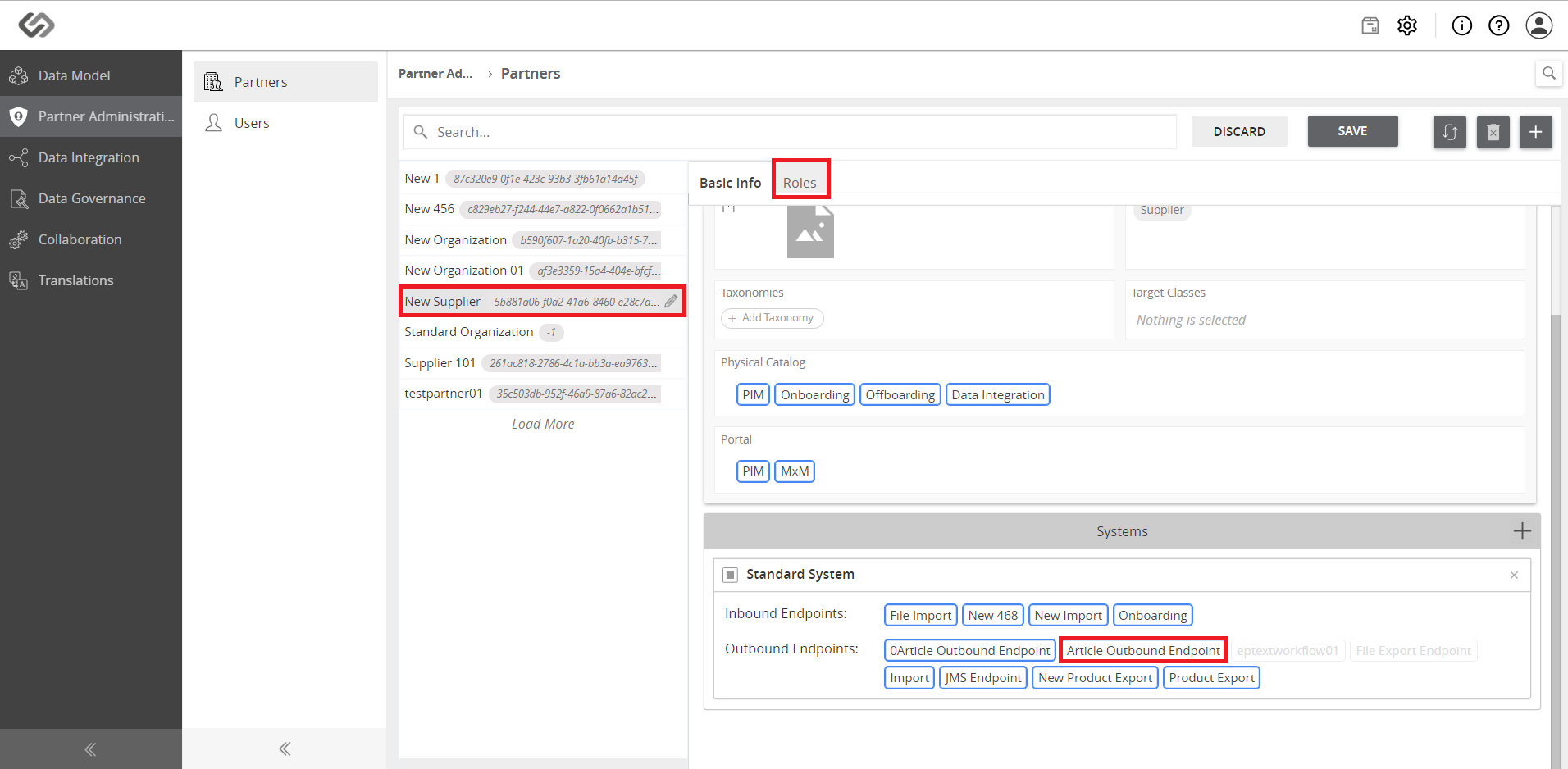Click Load More link

[x=543, y=424]
